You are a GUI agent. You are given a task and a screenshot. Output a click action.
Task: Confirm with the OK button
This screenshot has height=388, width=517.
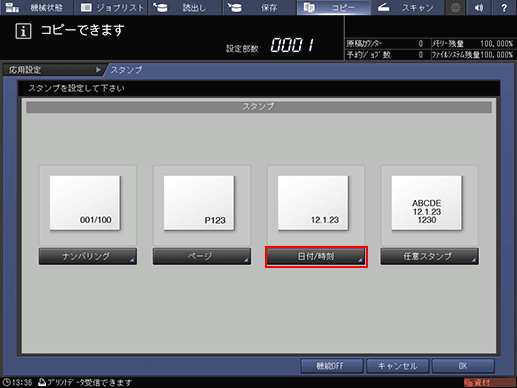[463, 366]
